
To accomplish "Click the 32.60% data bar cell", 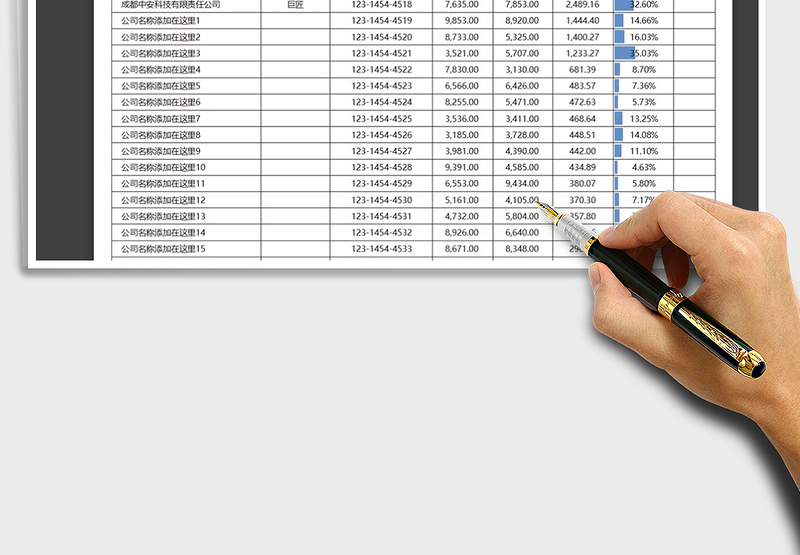I will point(643,5).
